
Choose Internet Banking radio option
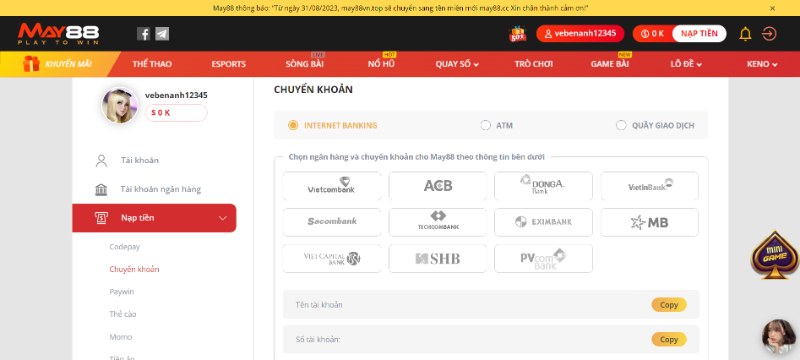click(x=293, y=125)
